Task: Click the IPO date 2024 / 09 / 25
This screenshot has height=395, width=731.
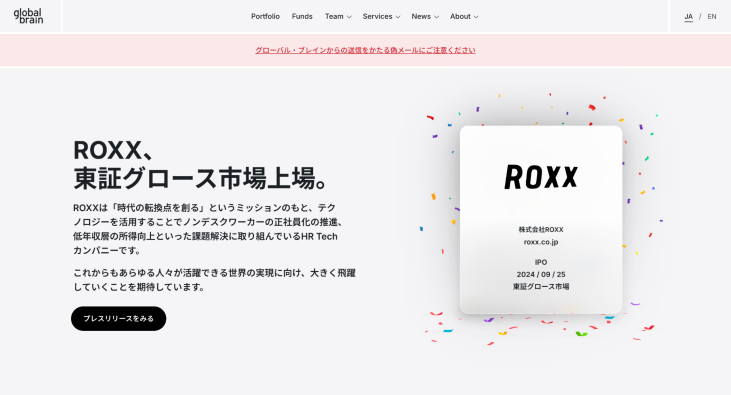Action: [541, 274]
